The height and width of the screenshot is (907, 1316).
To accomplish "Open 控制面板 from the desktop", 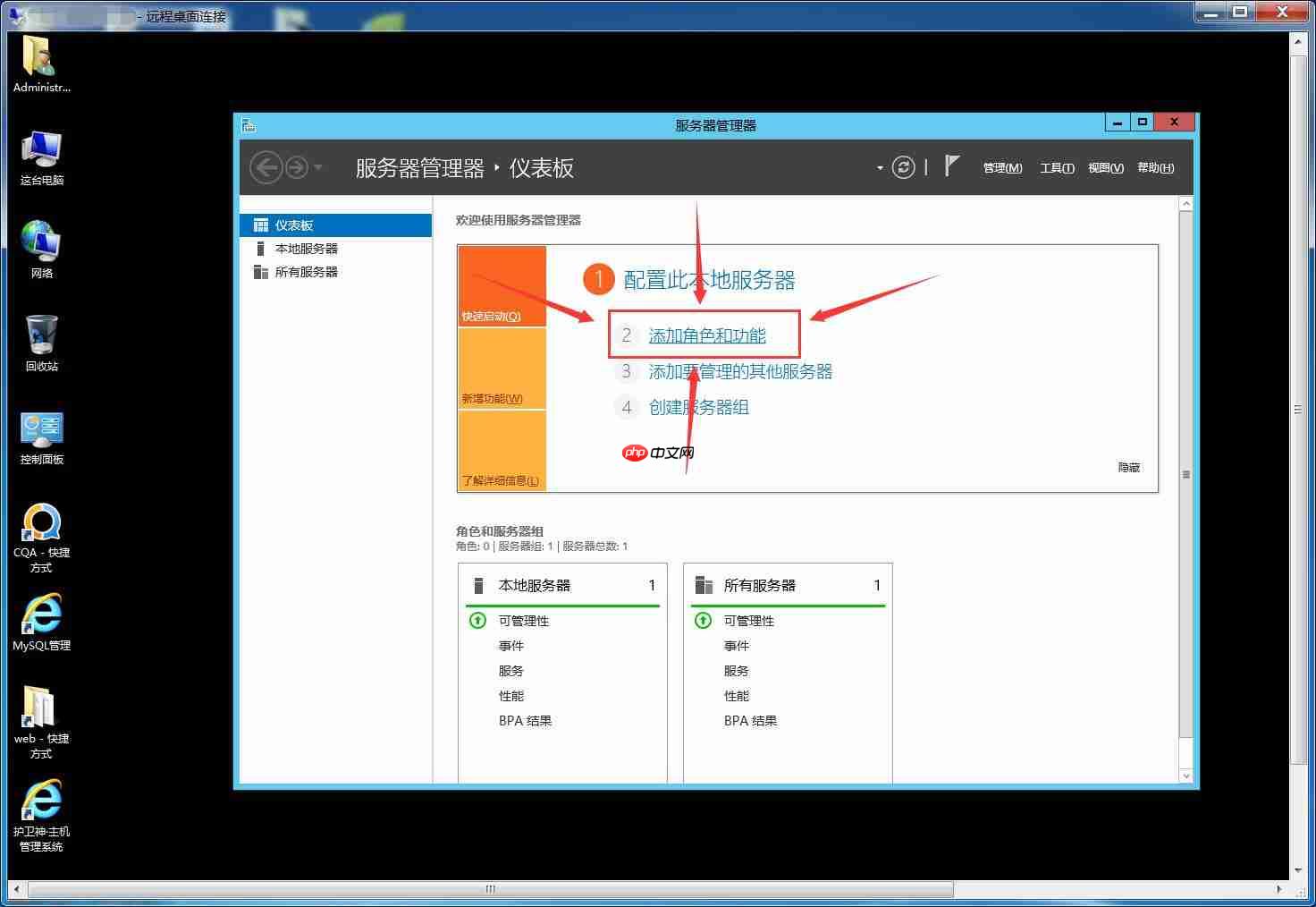I will coord(40,429).
